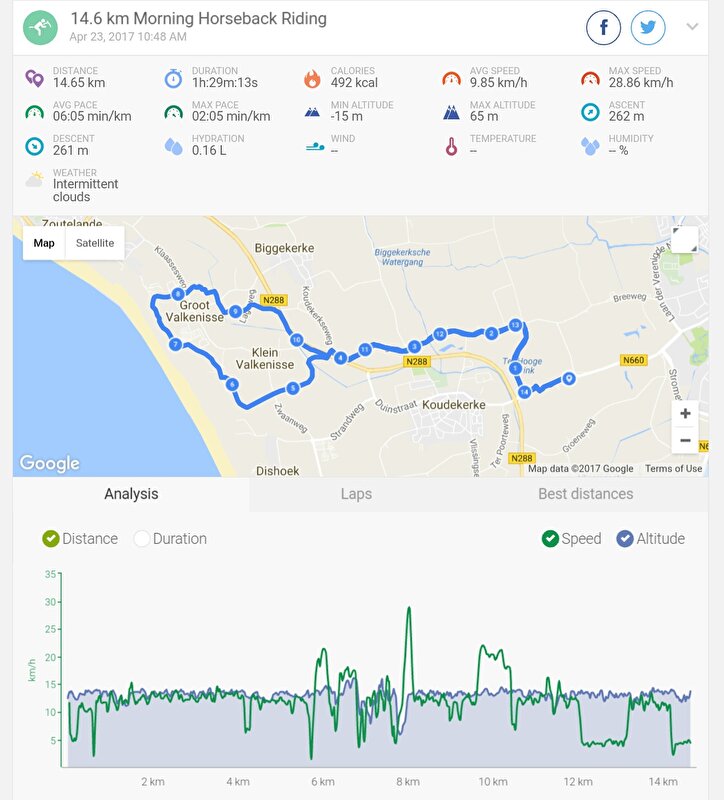Image resolution: width=724 pixels, height=800 pixels.
Task: Select Distance for the chart axis
Action: [80, 539]
